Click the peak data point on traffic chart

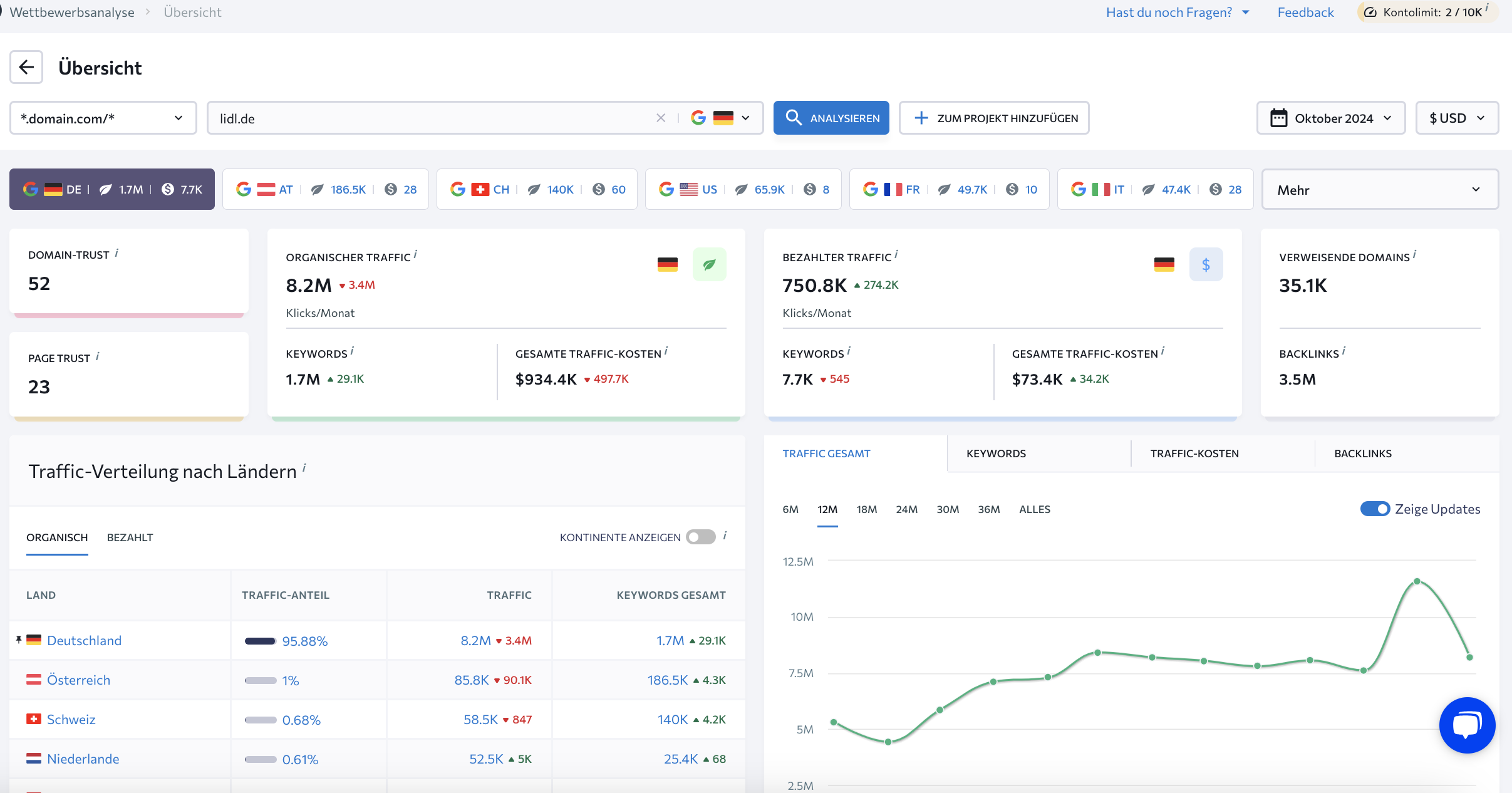click(x=1417, y=581)
